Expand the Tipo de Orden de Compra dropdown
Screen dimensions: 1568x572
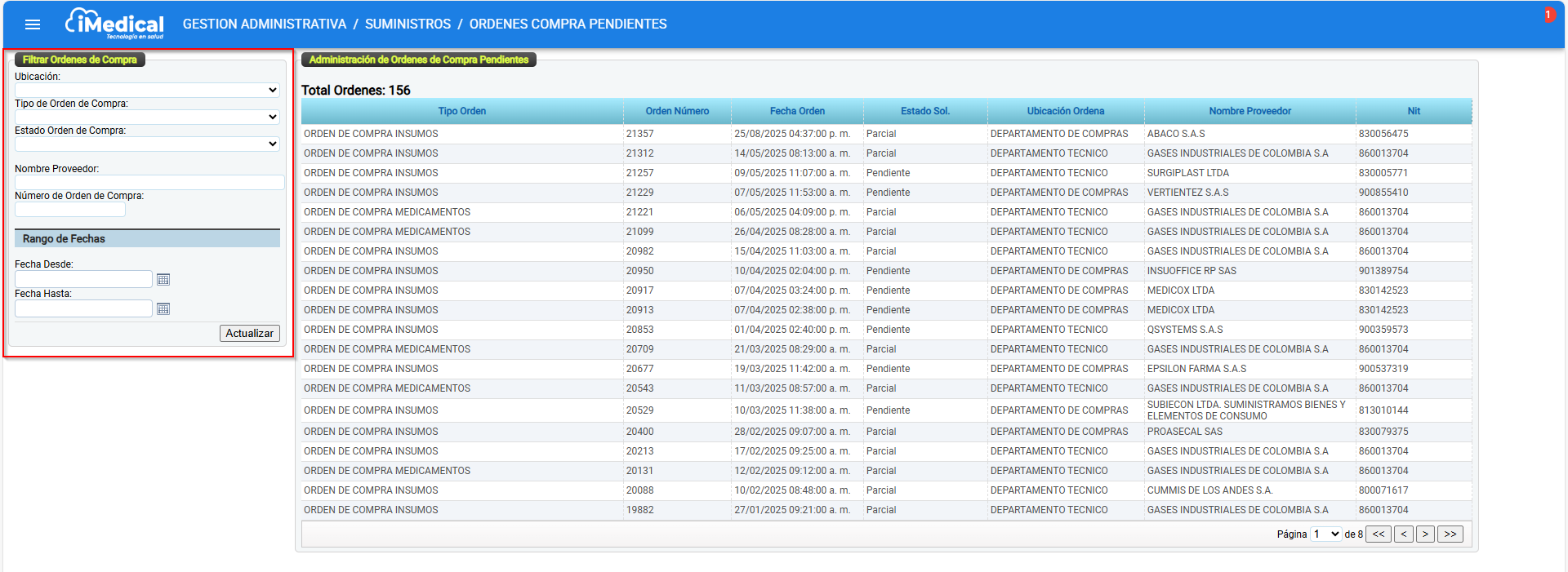pyautogui.click(x=147, y=118)
